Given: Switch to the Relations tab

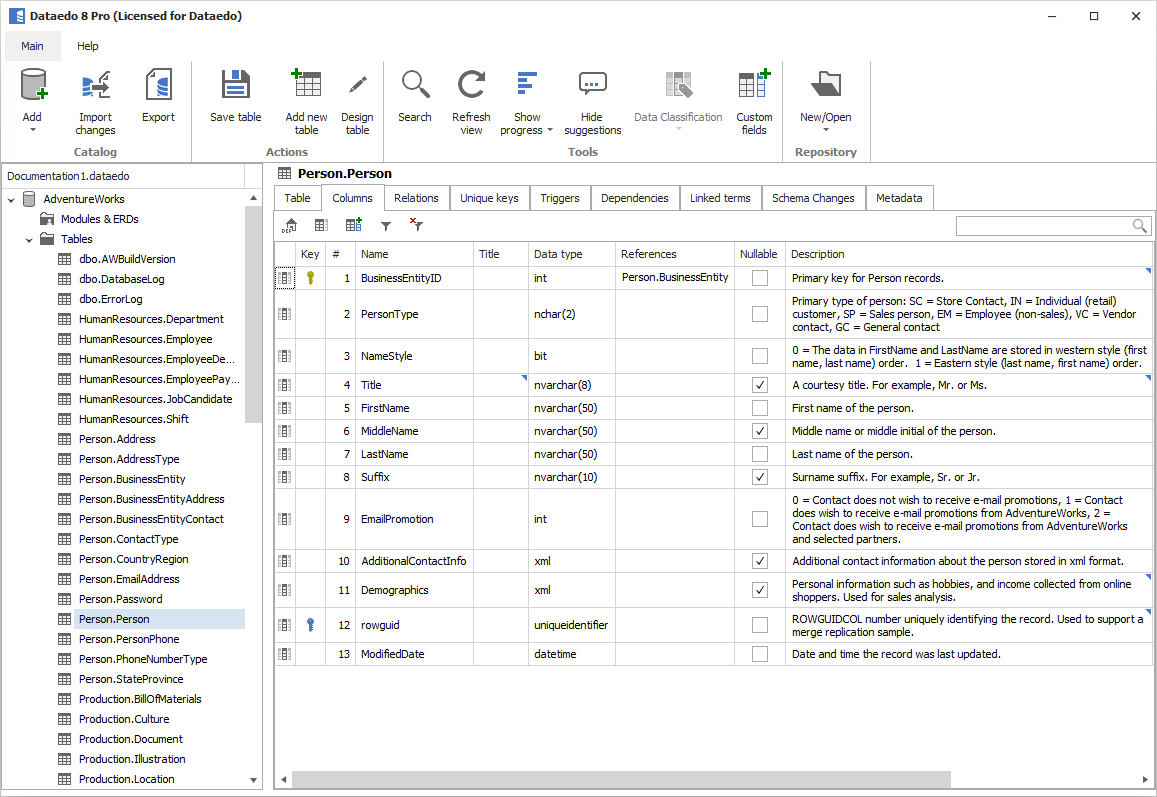Looking at the screenshot, I should (x=416, y=198).
